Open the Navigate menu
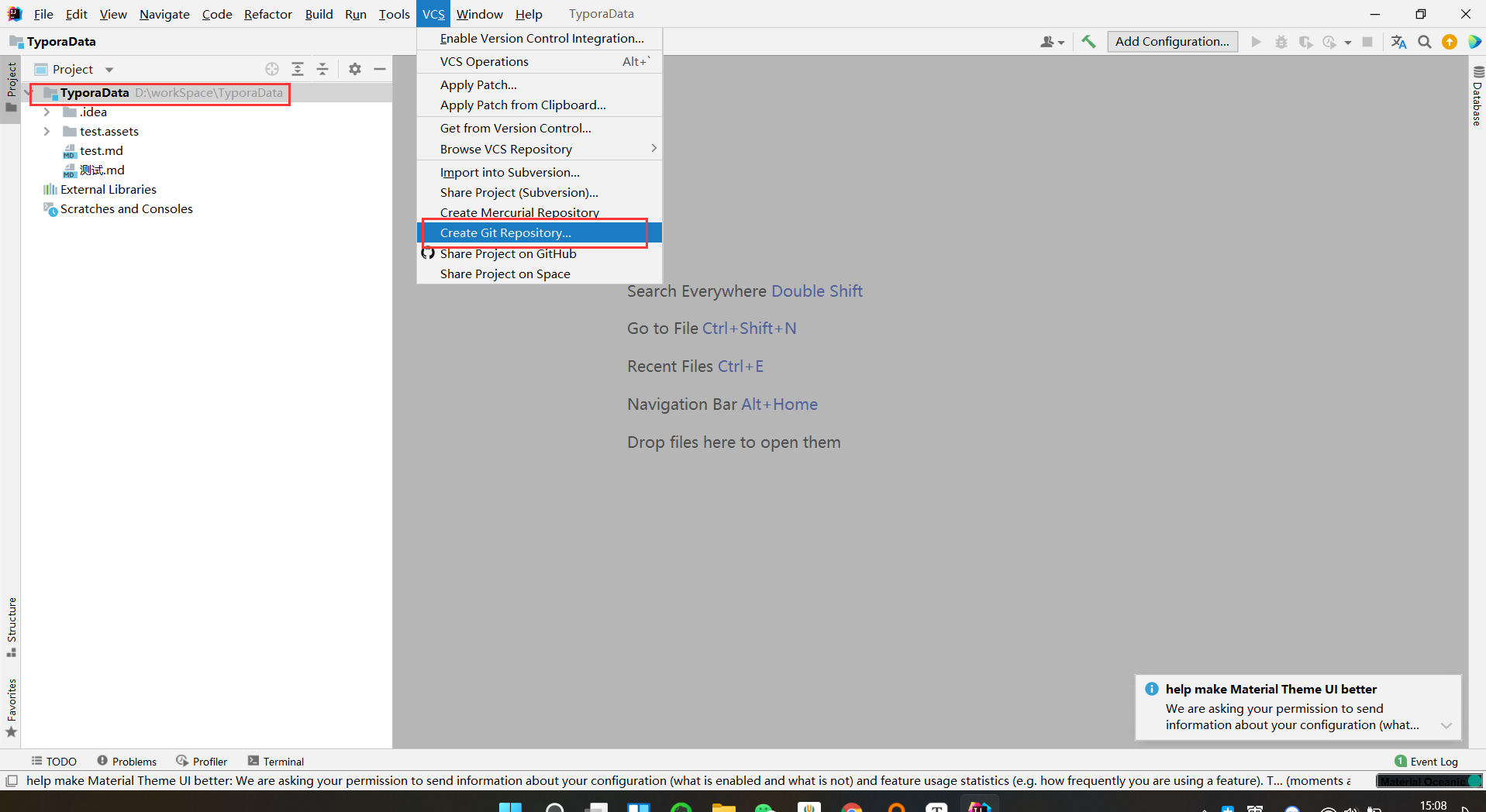The width and height of the screenshot is (1486, 812). coord(164,14)
